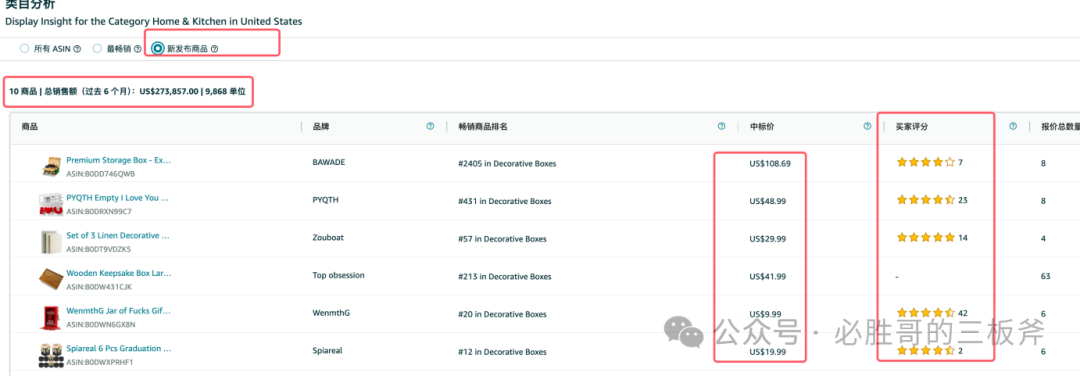Open Spiareal 6 Pcs Graduation link
Viewport: 1080px width, 376px height.
118,348
